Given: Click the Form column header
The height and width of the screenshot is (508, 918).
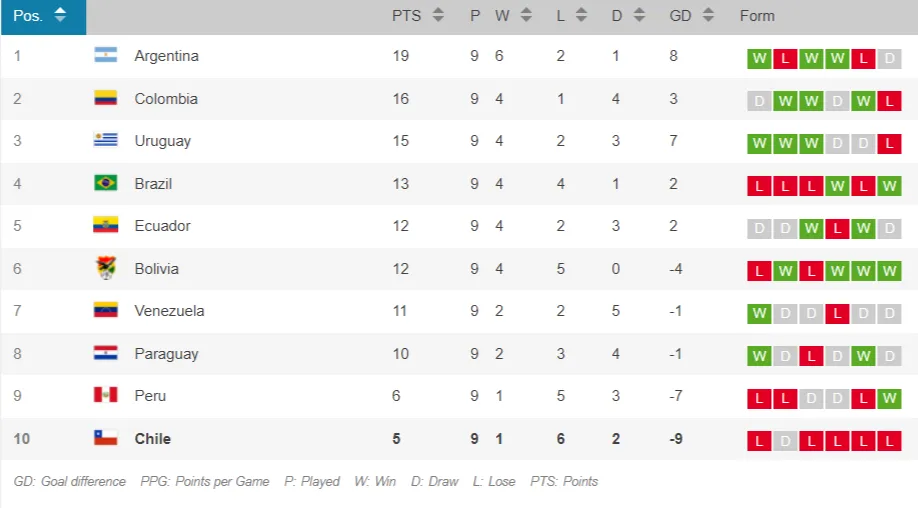Looking at the screenshot, I should click(x=757, y=16).
